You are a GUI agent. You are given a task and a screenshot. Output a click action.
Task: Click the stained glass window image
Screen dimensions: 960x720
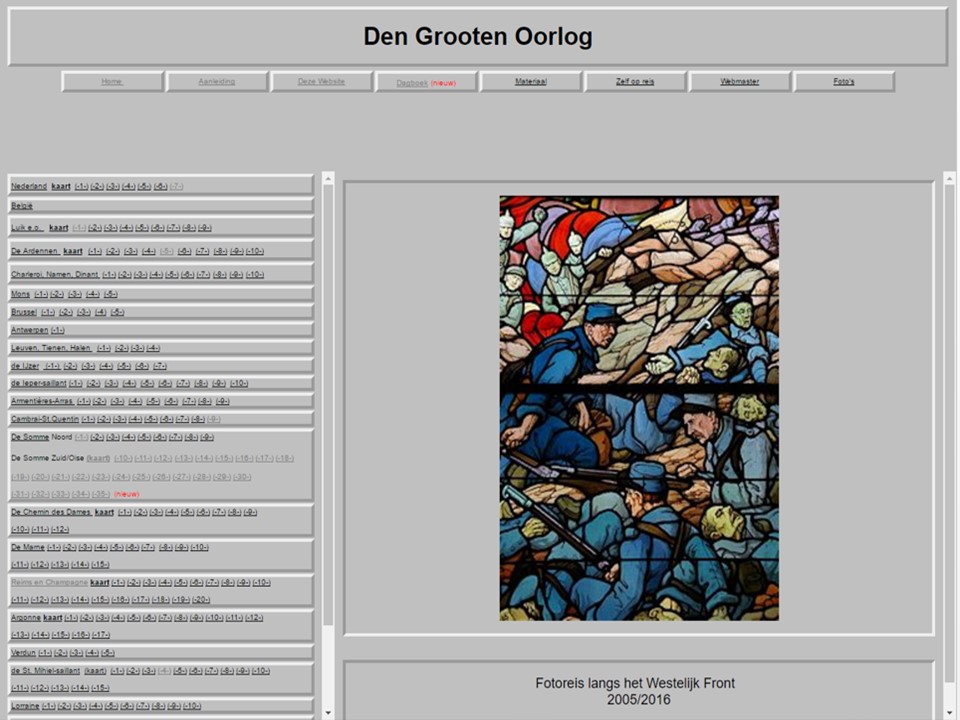tap(639, 408)
